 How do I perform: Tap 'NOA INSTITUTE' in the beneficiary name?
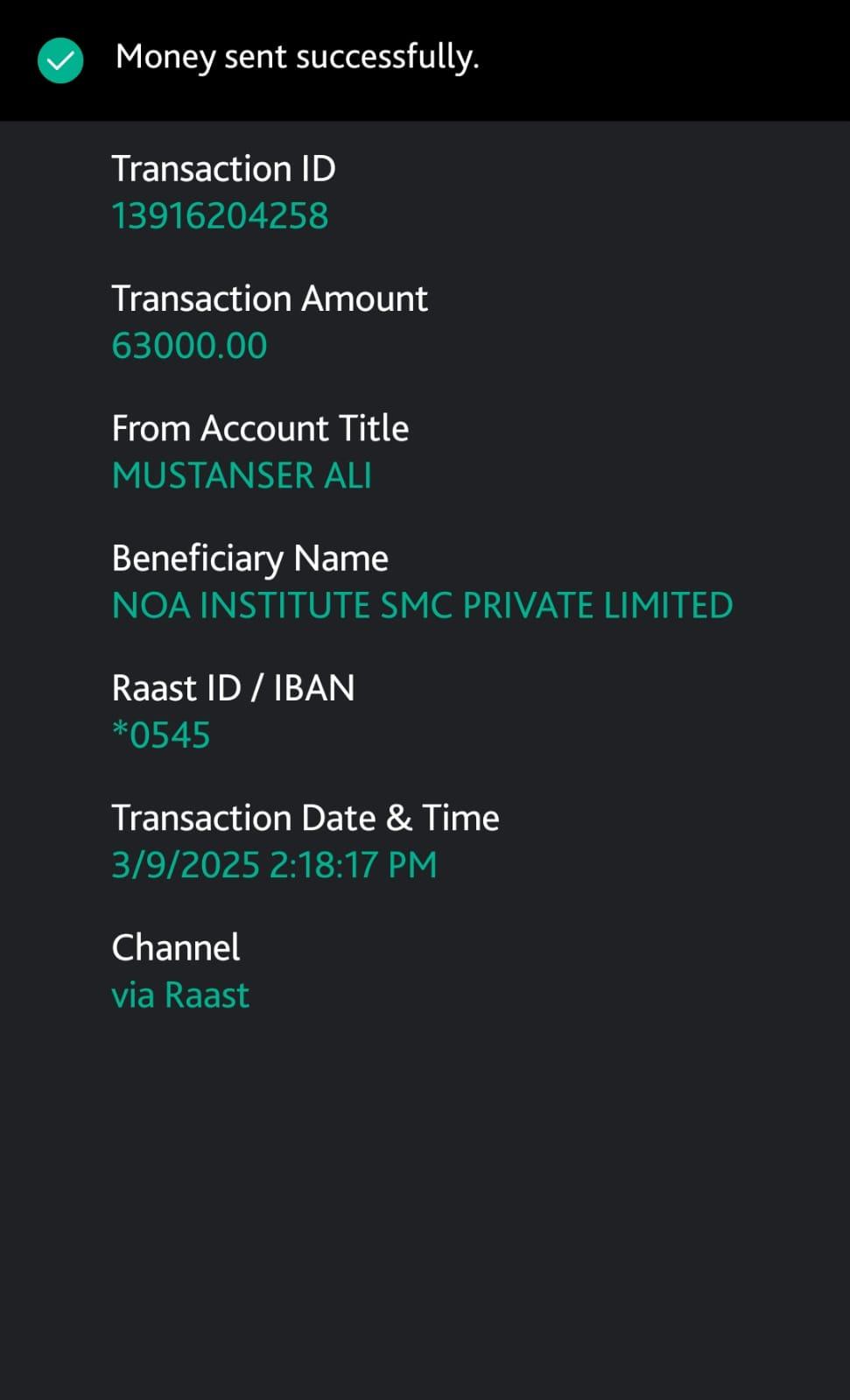[x=241, y=606]
